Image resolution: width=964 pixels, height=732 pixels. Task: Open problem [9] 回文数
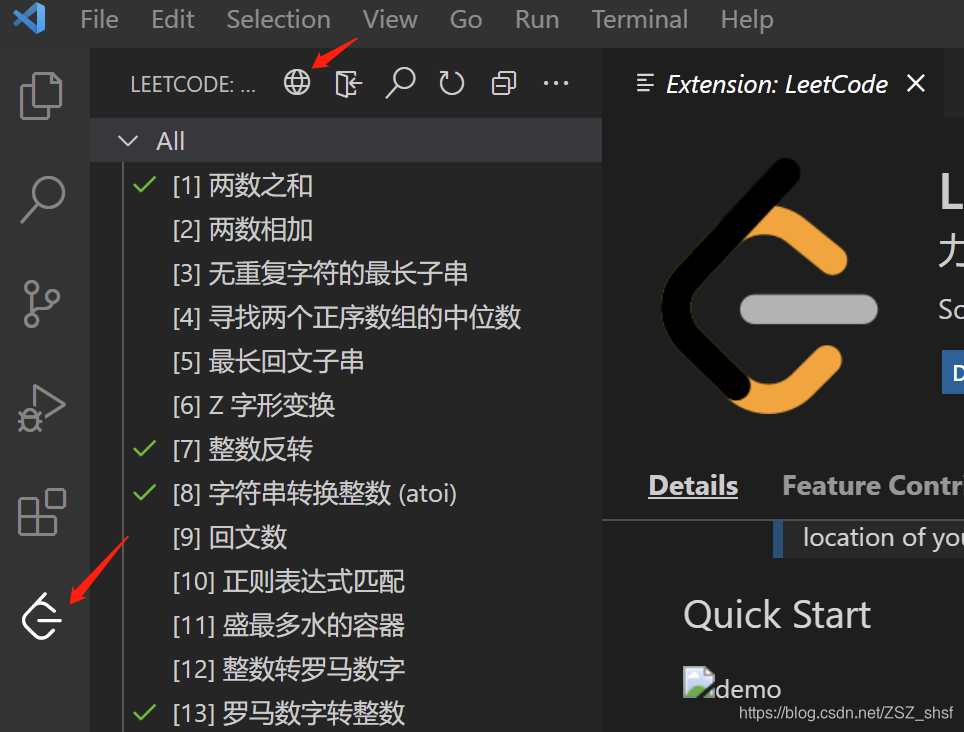[x=346, y=537]
